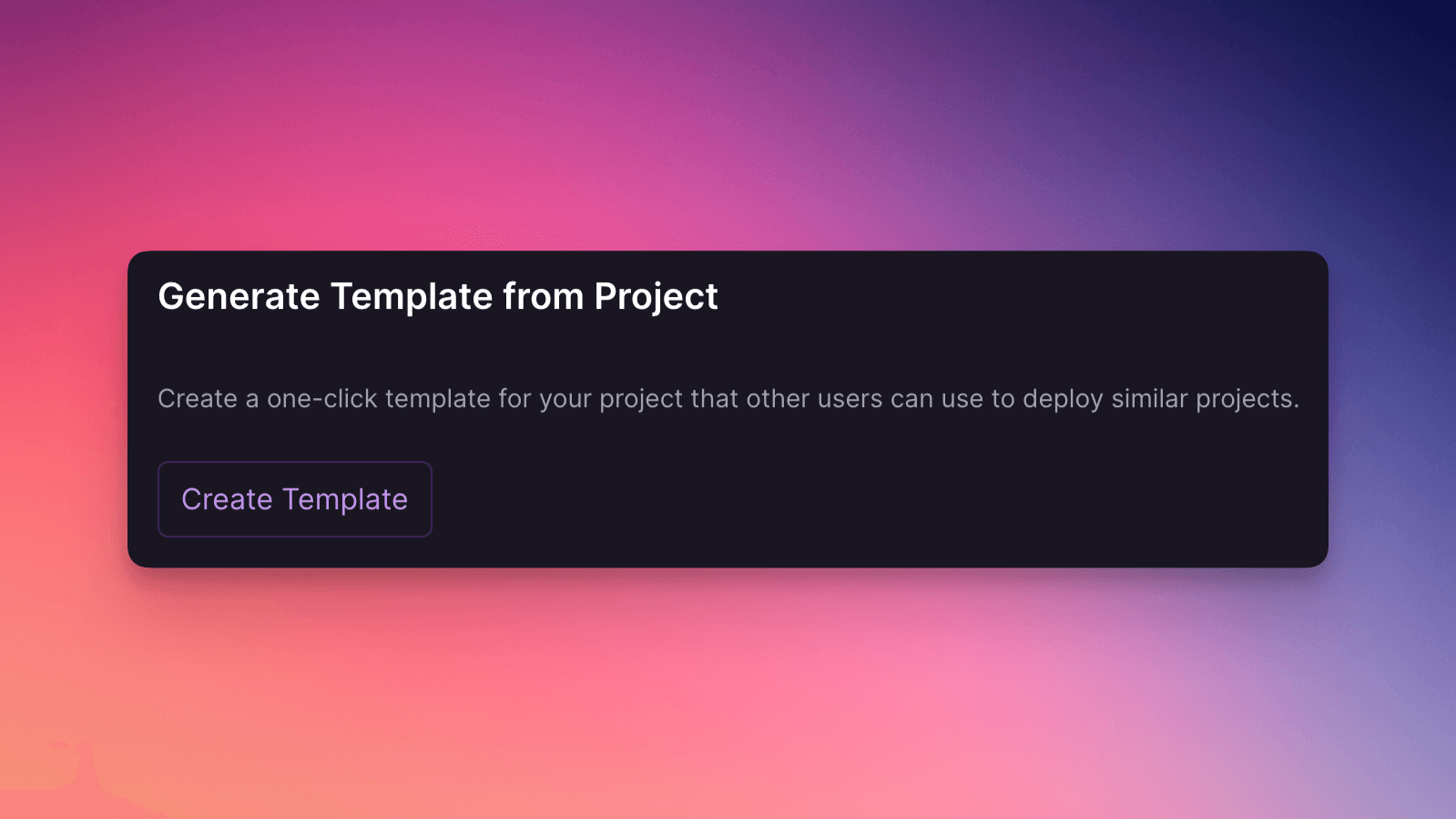This screenshot has height=819, width=1456.
Task: Click the blue area right of the card
Action: click(x=1393, y=410)
